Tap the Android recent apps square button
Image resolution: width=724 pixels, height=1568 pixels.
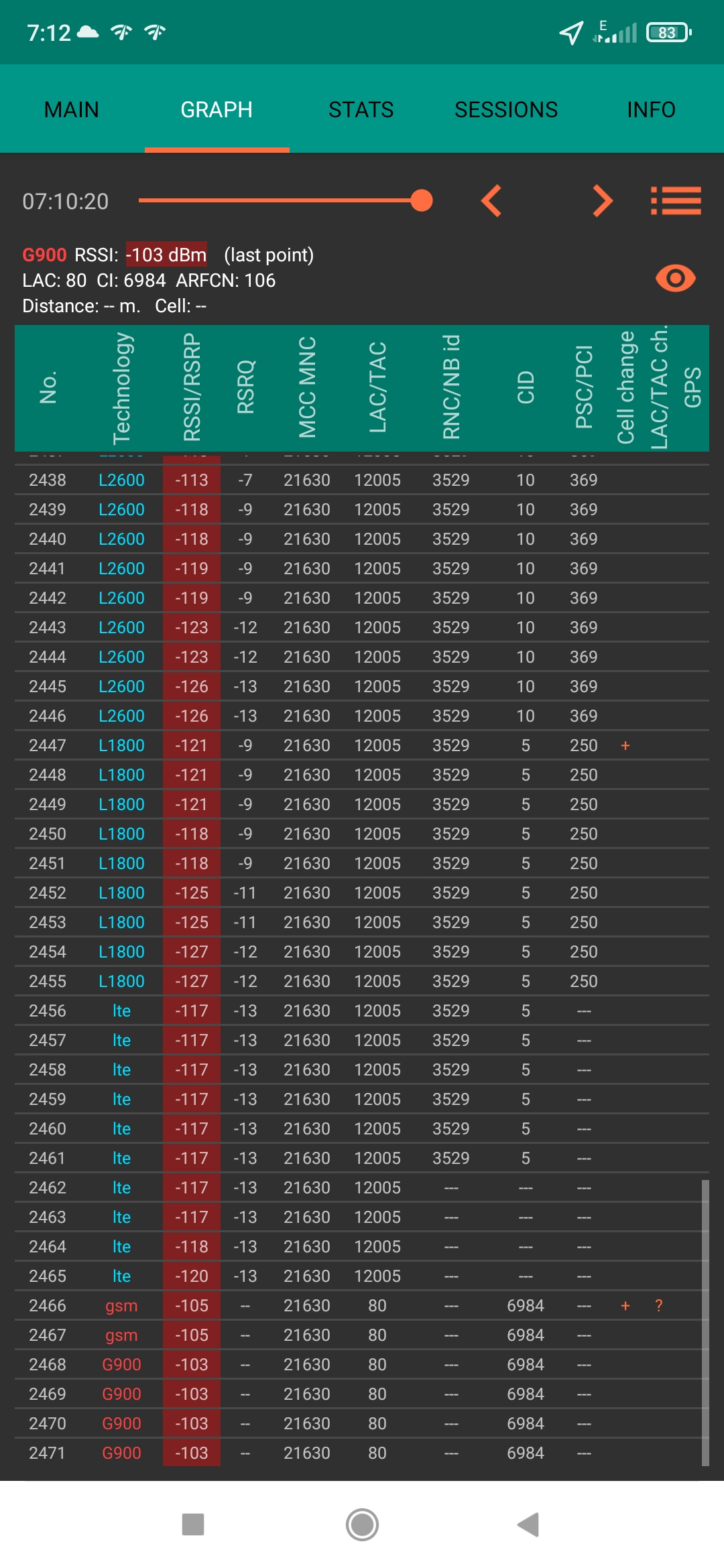point(193,1524)
